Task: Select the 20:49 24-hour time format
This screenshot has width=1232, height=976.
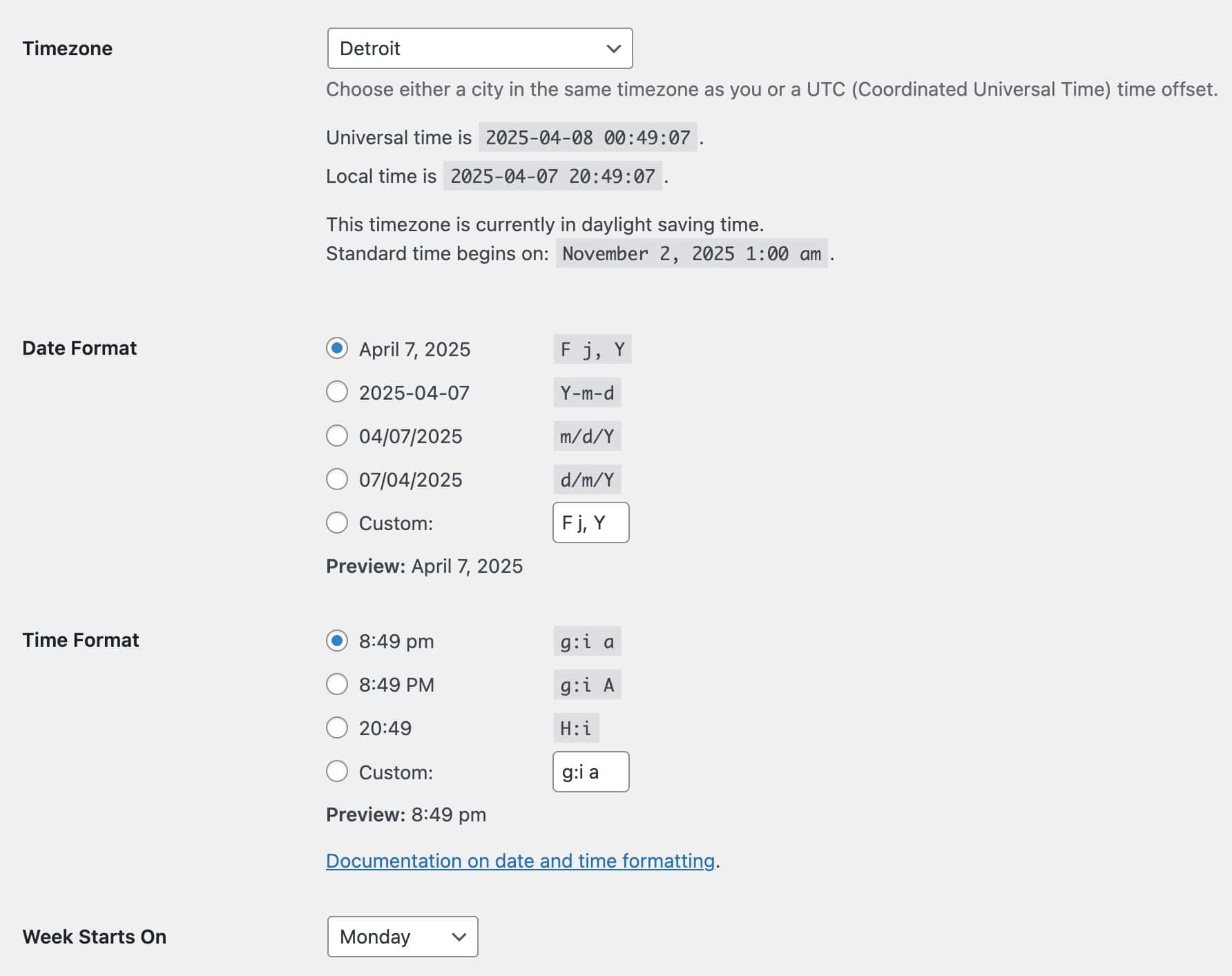Action: coord(337,728)
